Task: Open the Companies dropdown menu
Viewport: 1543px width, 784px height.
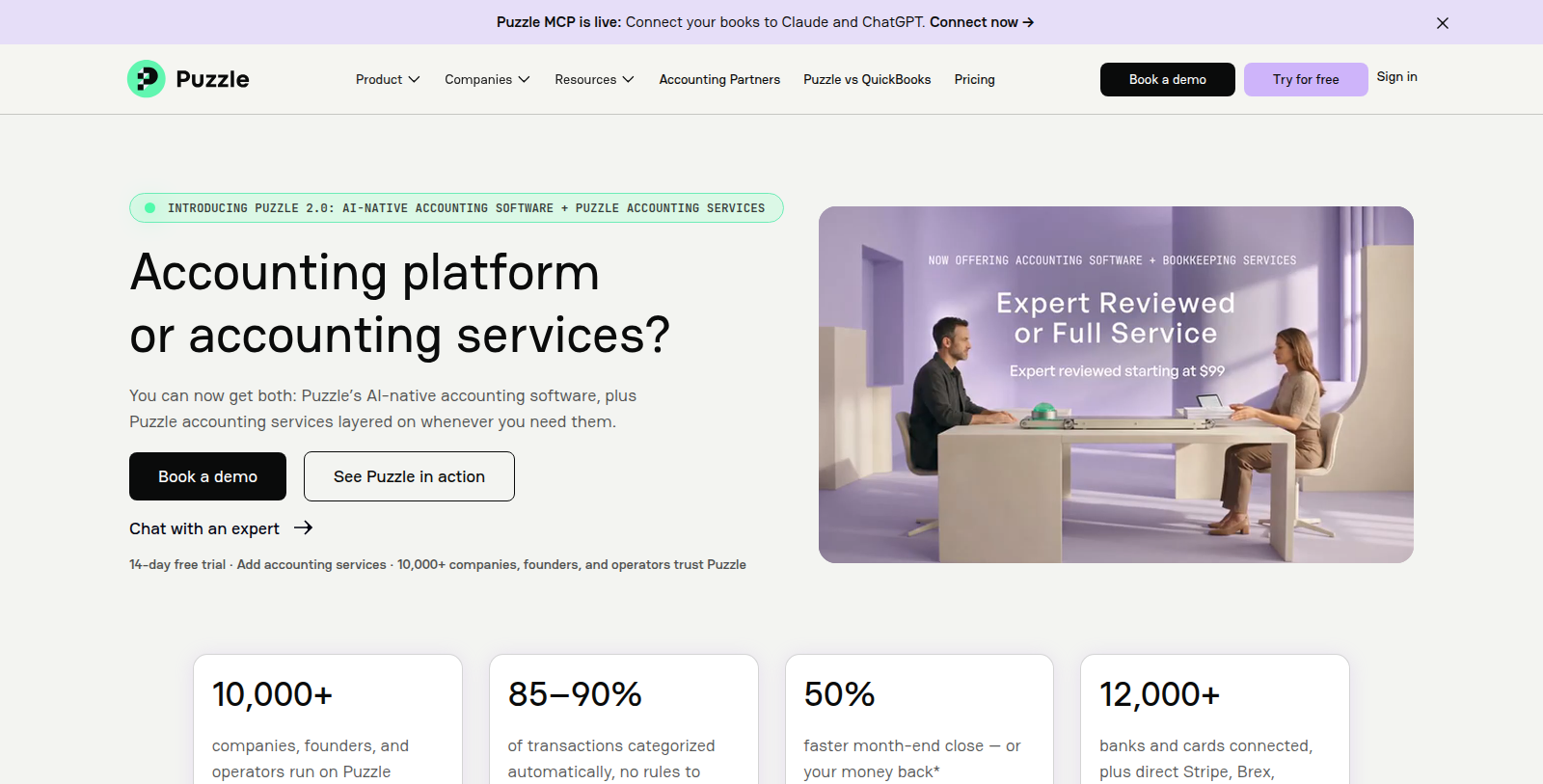Action: tap(487, 79)
